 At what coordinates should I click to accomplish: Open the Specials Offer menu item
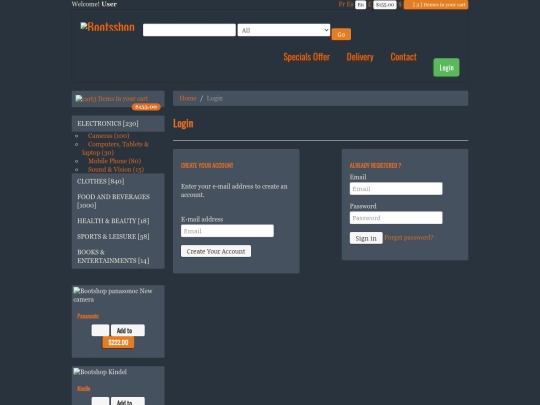(x=307, y=57)
